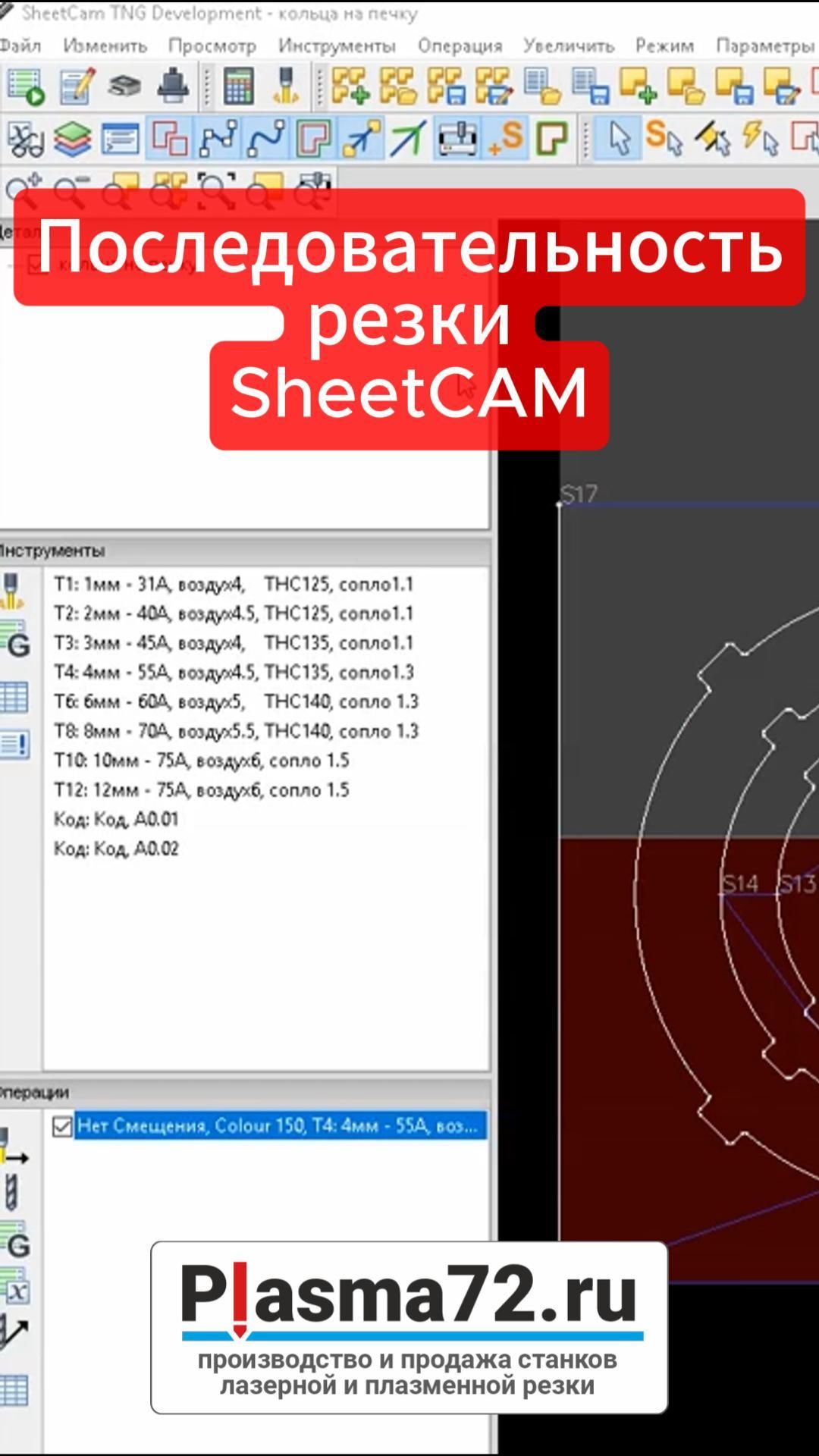Create a new part icon
The height and width of the screenshot is (1456, 819).
tap(350, 87)
